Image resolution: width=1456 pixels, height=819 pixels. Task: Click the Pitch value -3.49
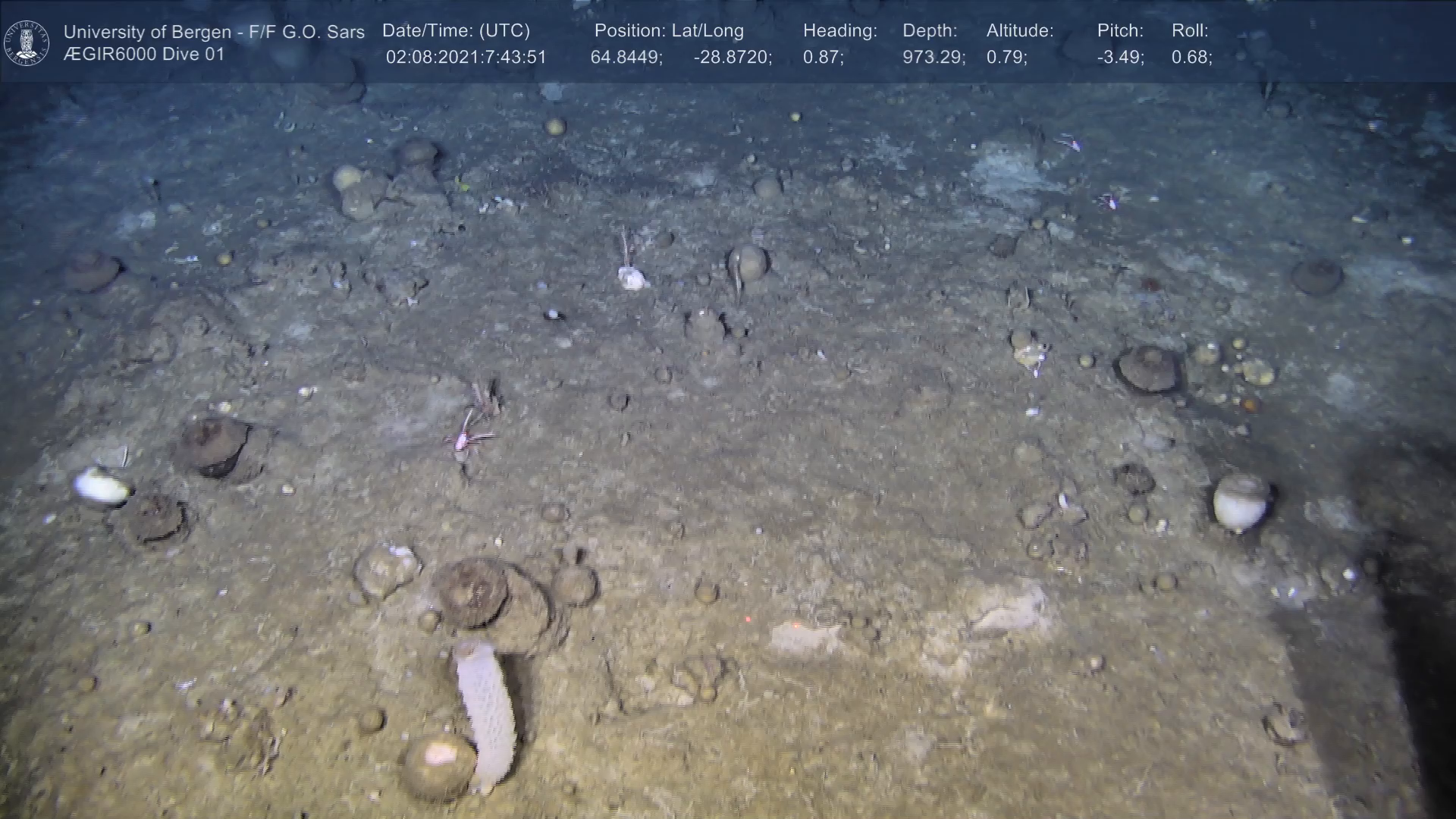pyautogui.click(x=1120, y=58)
